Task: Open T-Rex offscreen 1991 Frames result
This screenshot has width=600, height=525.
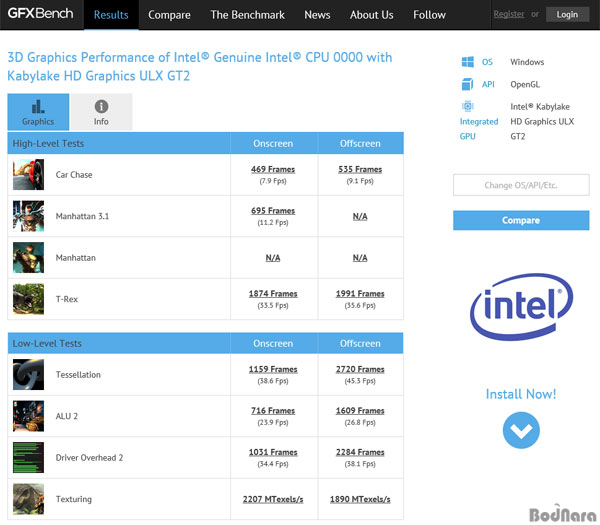Action: click(x=360, y=293)
